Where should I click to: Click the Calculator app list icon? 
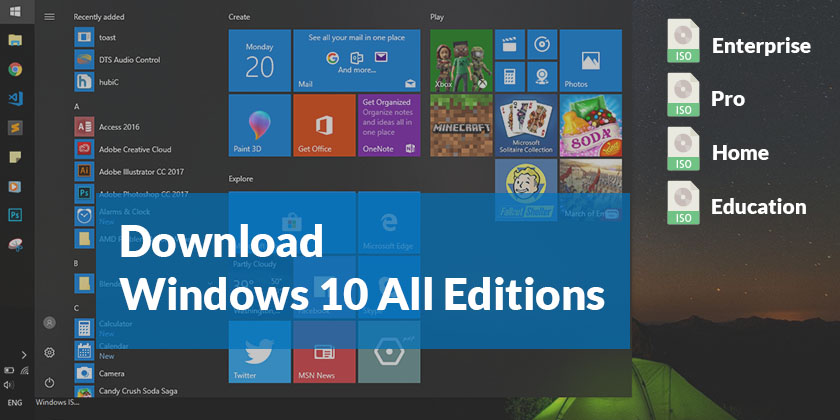[84, 328]
